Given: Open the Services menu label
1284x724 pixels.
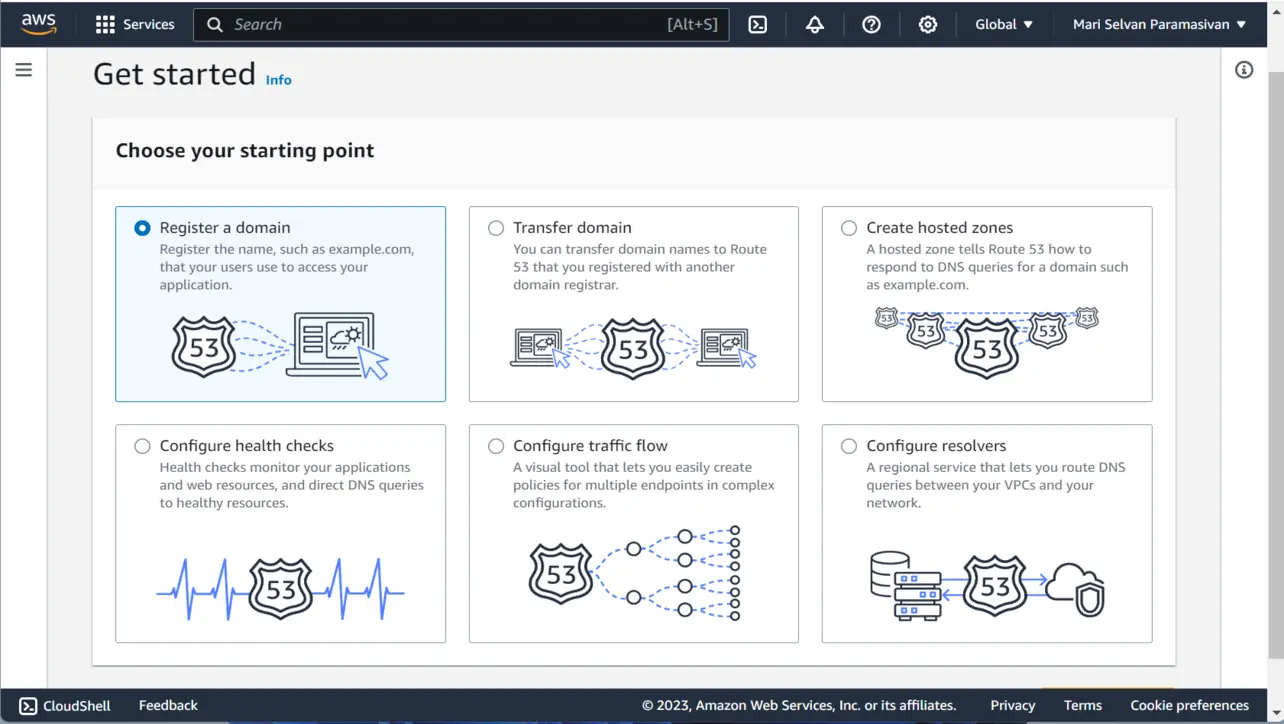Looking at the screenshot, I should point(149,24).
